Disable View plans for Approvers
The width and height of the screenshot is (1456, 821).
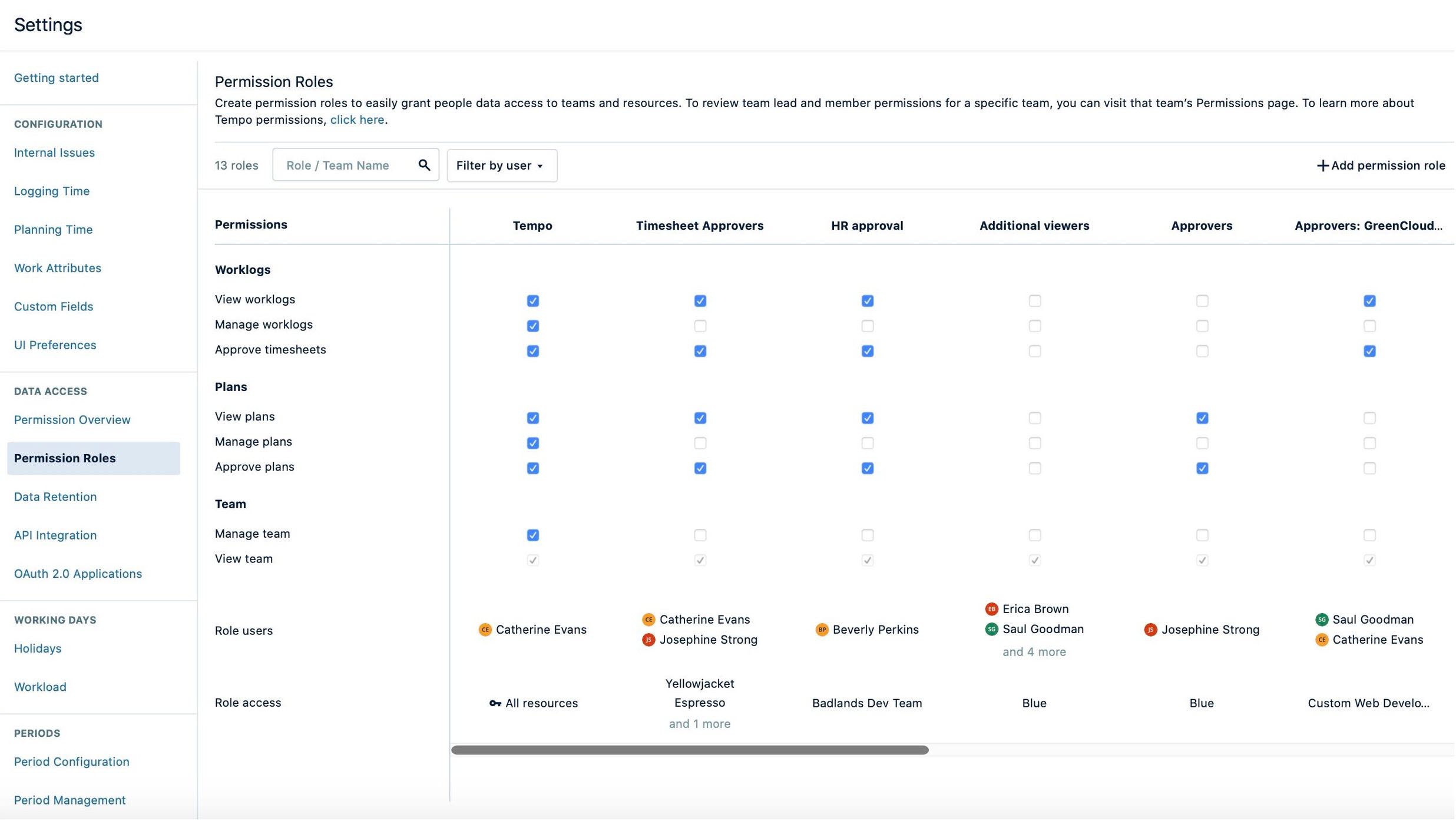click(1202, 418)
